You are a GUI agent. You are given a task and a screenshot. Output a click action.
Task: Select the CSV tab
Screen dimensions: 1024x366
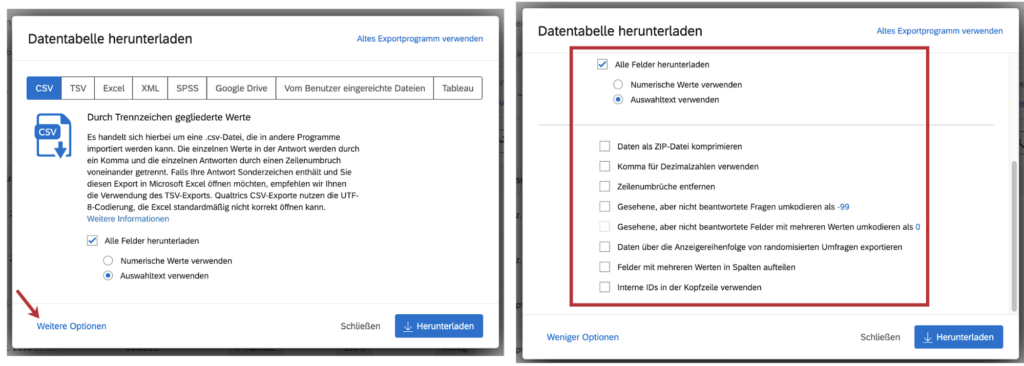(x=44, y=88)
